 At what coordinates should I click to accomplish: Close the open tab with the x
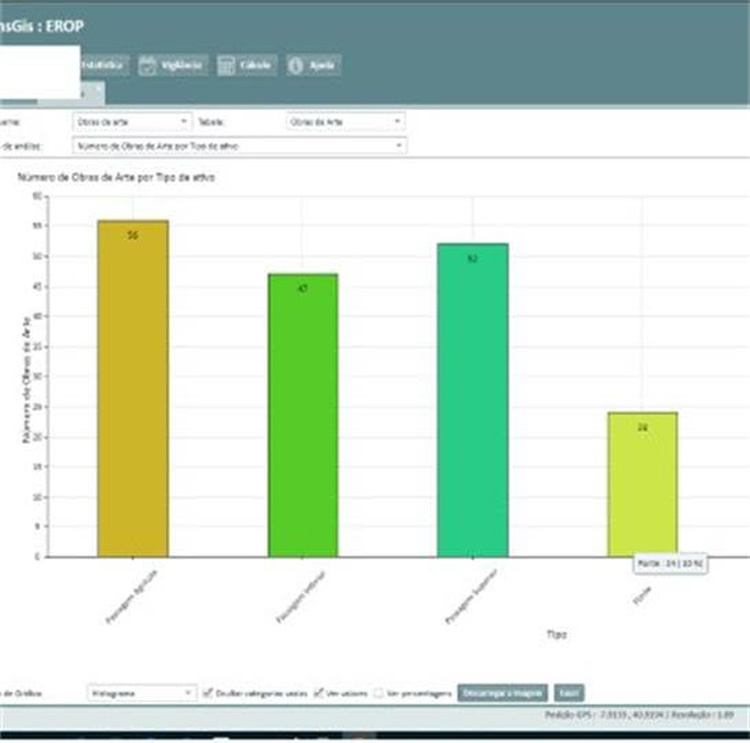pos(97,90)
